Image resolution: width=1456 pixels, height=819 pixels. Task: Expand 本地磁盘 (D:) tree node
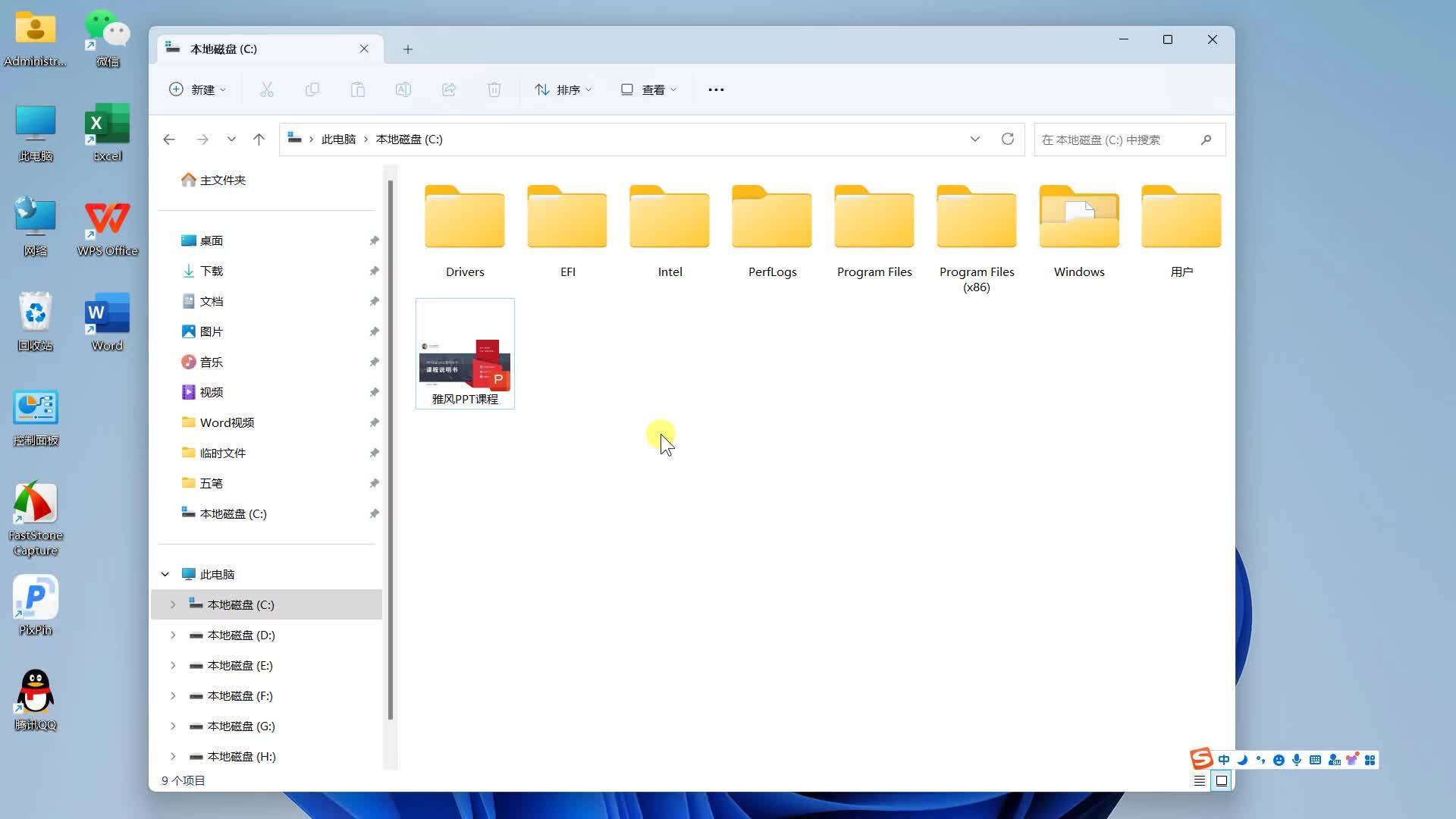pos(173,635)
